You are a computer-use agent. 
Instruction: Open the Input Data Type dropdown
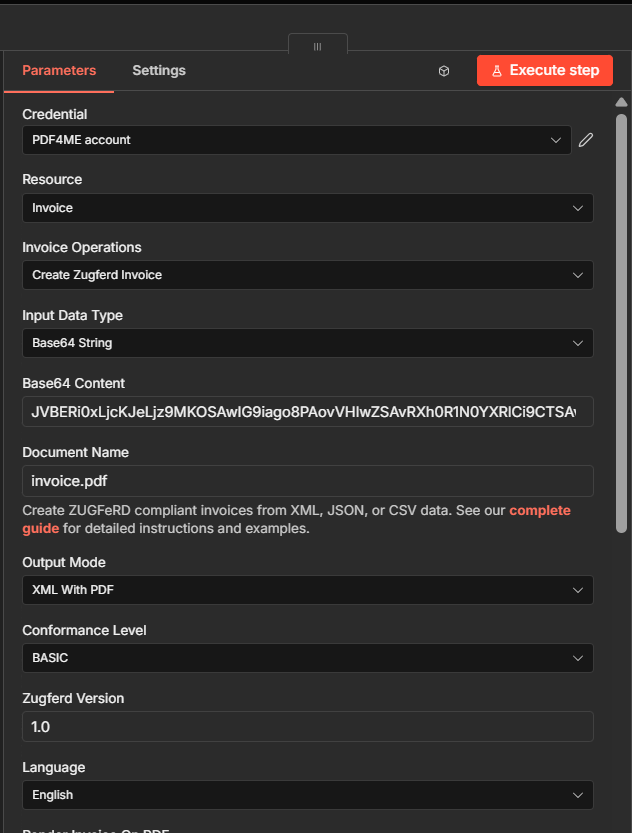pyautogui.click(x=307, y=343)
